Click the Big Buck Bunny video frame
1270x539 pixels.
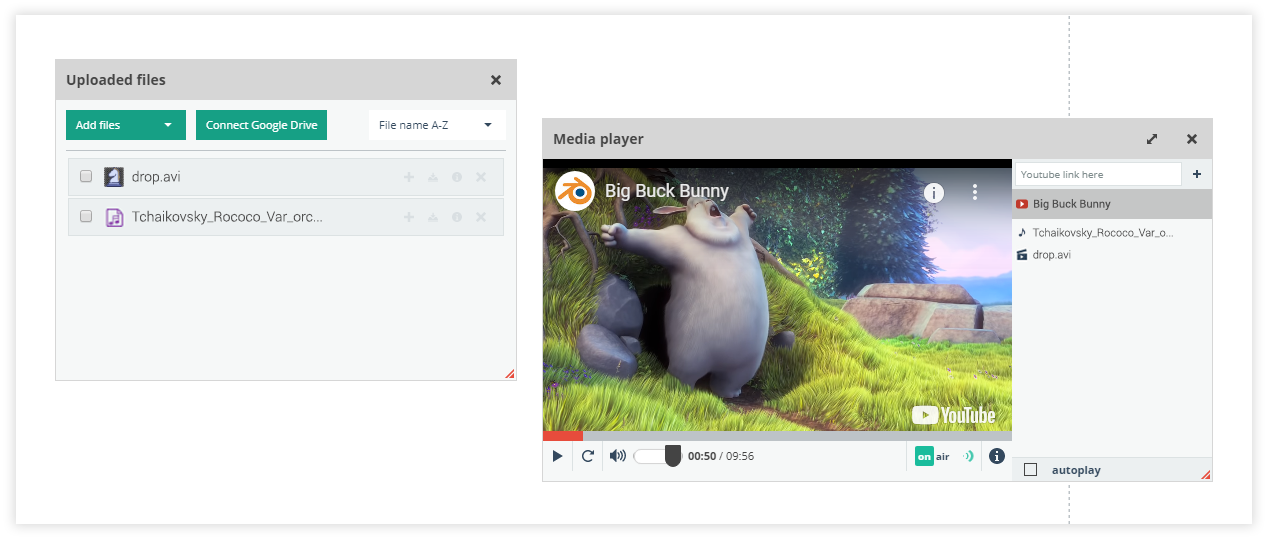(777, 296)
